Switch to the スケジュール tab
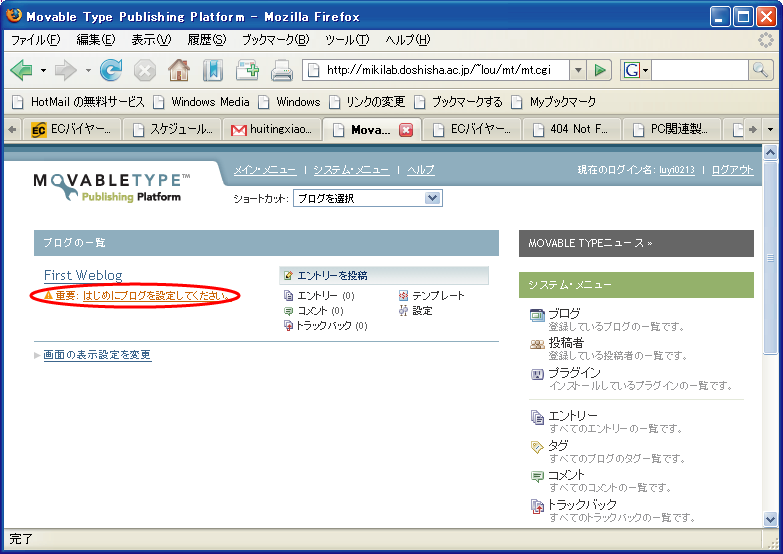Image resolution: width=783 pixels, height=554 pixels. pyautogui.click(x=172, y=130)
